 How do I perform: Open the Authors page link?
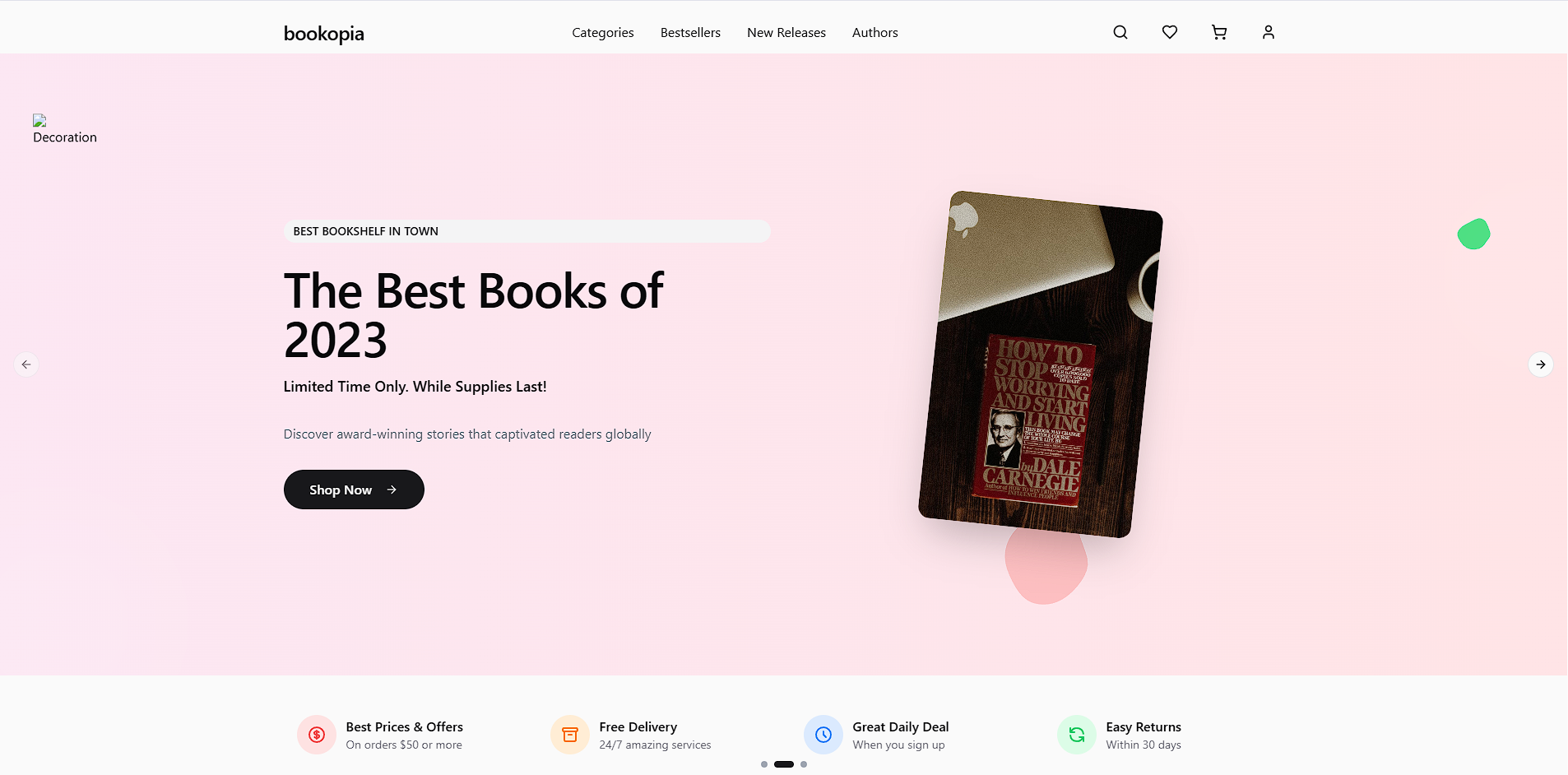tap(874, 32)
